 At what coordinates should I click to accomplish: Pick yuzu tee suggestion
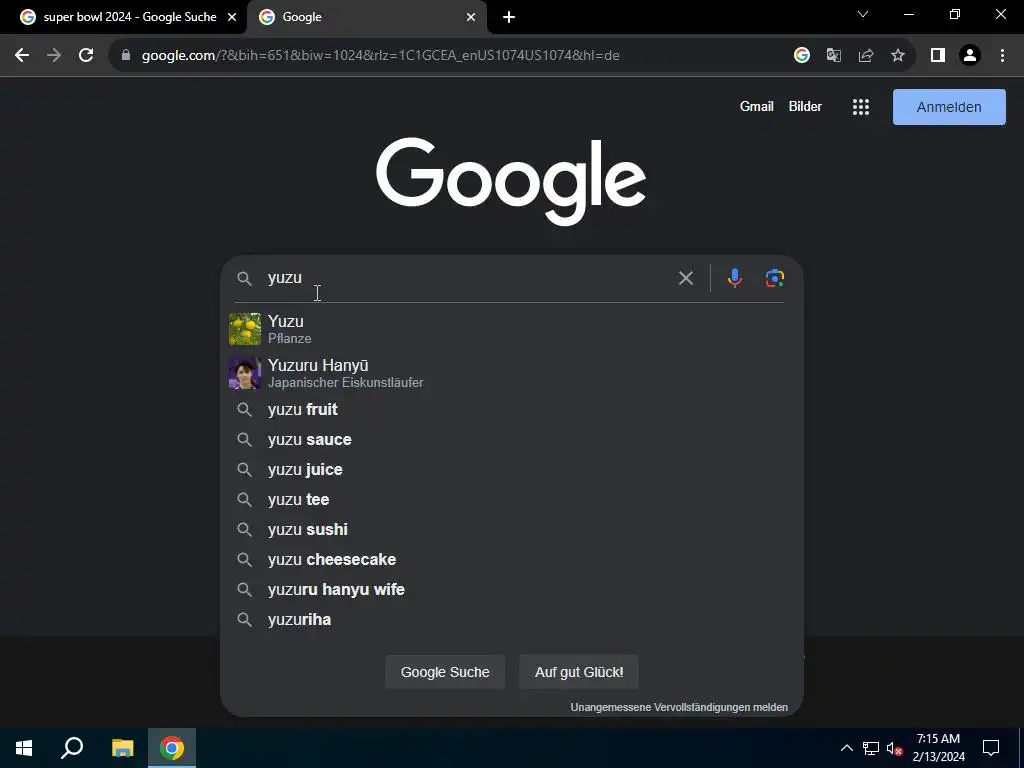(512, 500)
